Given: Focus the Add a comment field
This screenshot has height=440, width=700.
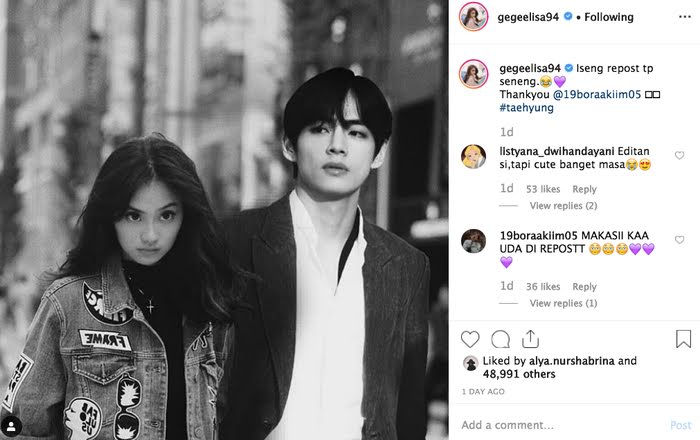Looking at the screenshot, I should 562,425.
